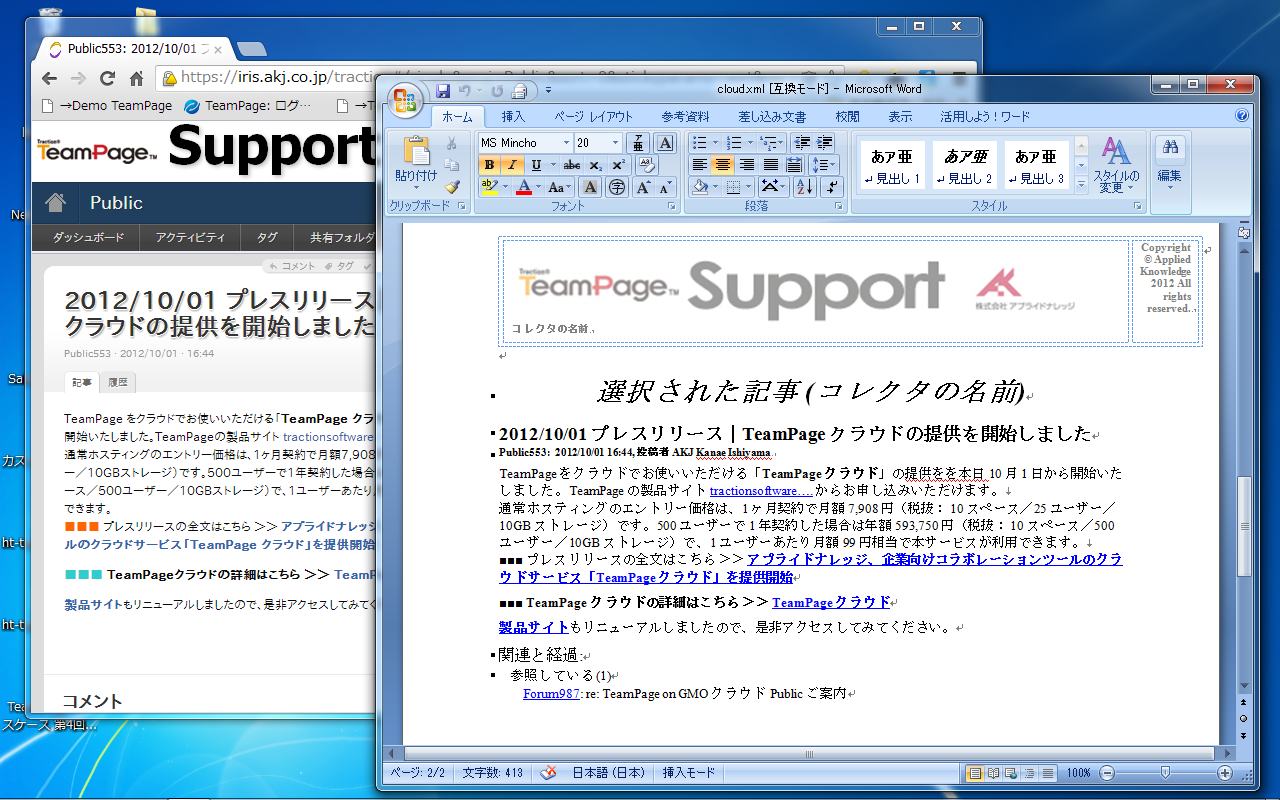This screenshot has width=1280, height=800.
Task: Switch to the 差し込み文書 ribbon tab
Action: coord(772,117)
